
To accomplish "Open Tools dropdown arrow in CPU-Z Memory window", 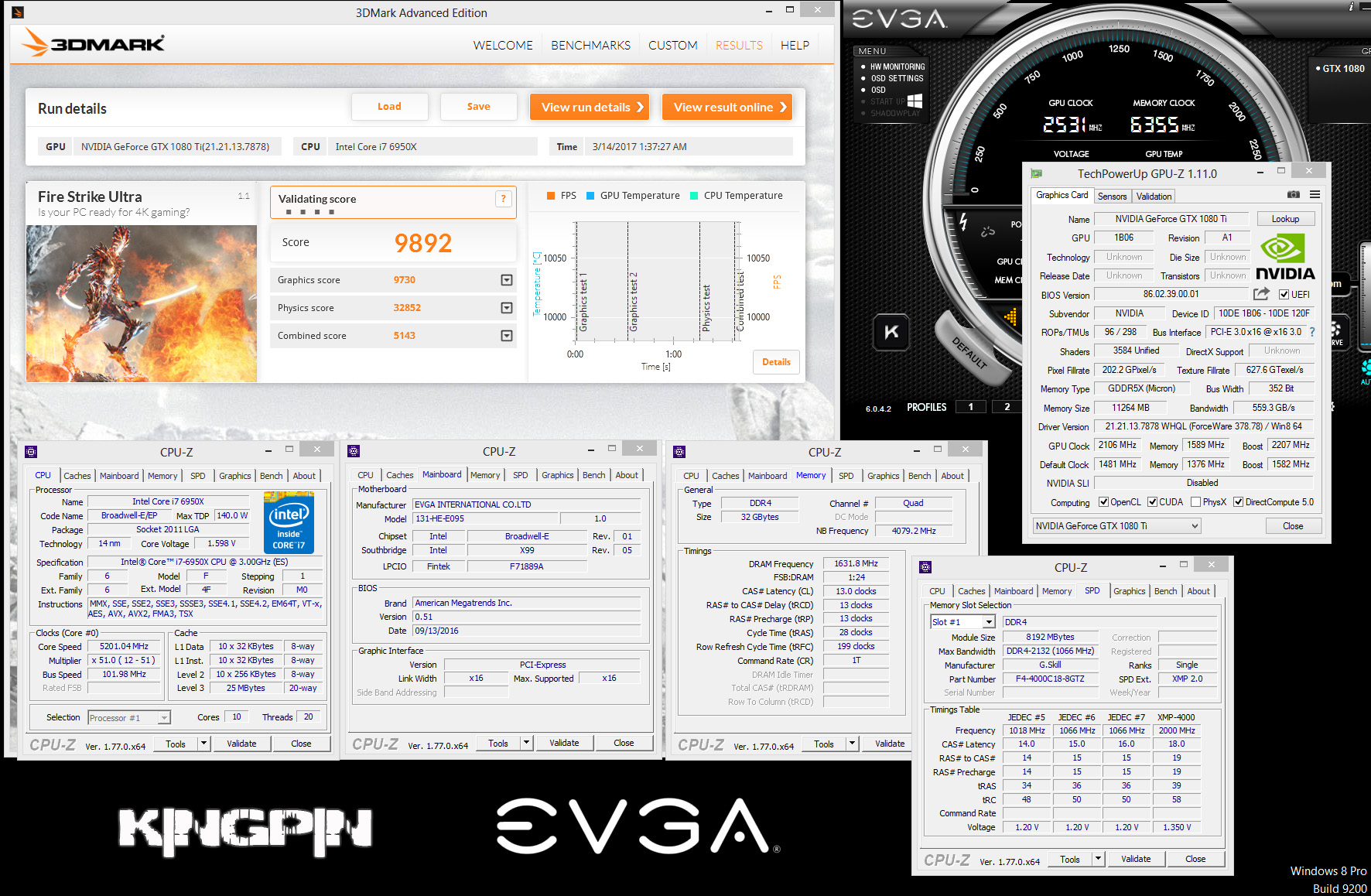I will tap(852, 744).
